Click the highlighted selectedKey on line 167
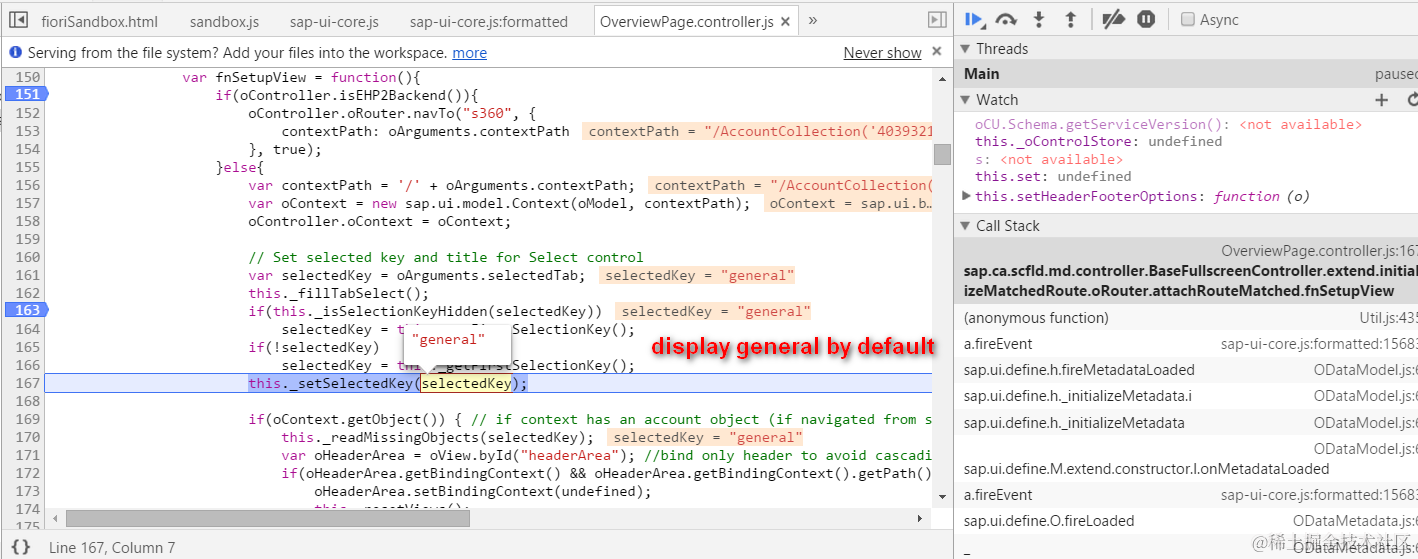This screenshot has width=1418, height=559. click(x=465, y=383)
